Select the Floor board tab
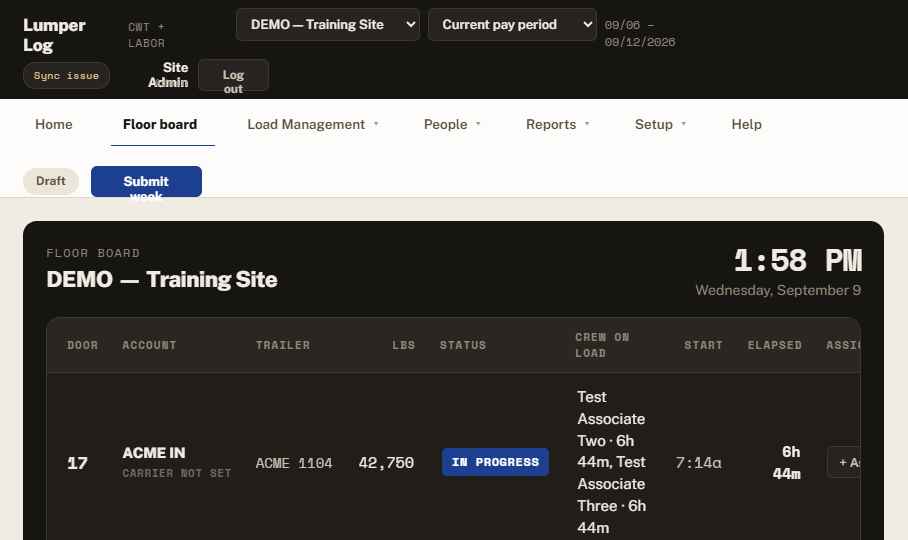908x540 pixels. (x=160, y=124)
